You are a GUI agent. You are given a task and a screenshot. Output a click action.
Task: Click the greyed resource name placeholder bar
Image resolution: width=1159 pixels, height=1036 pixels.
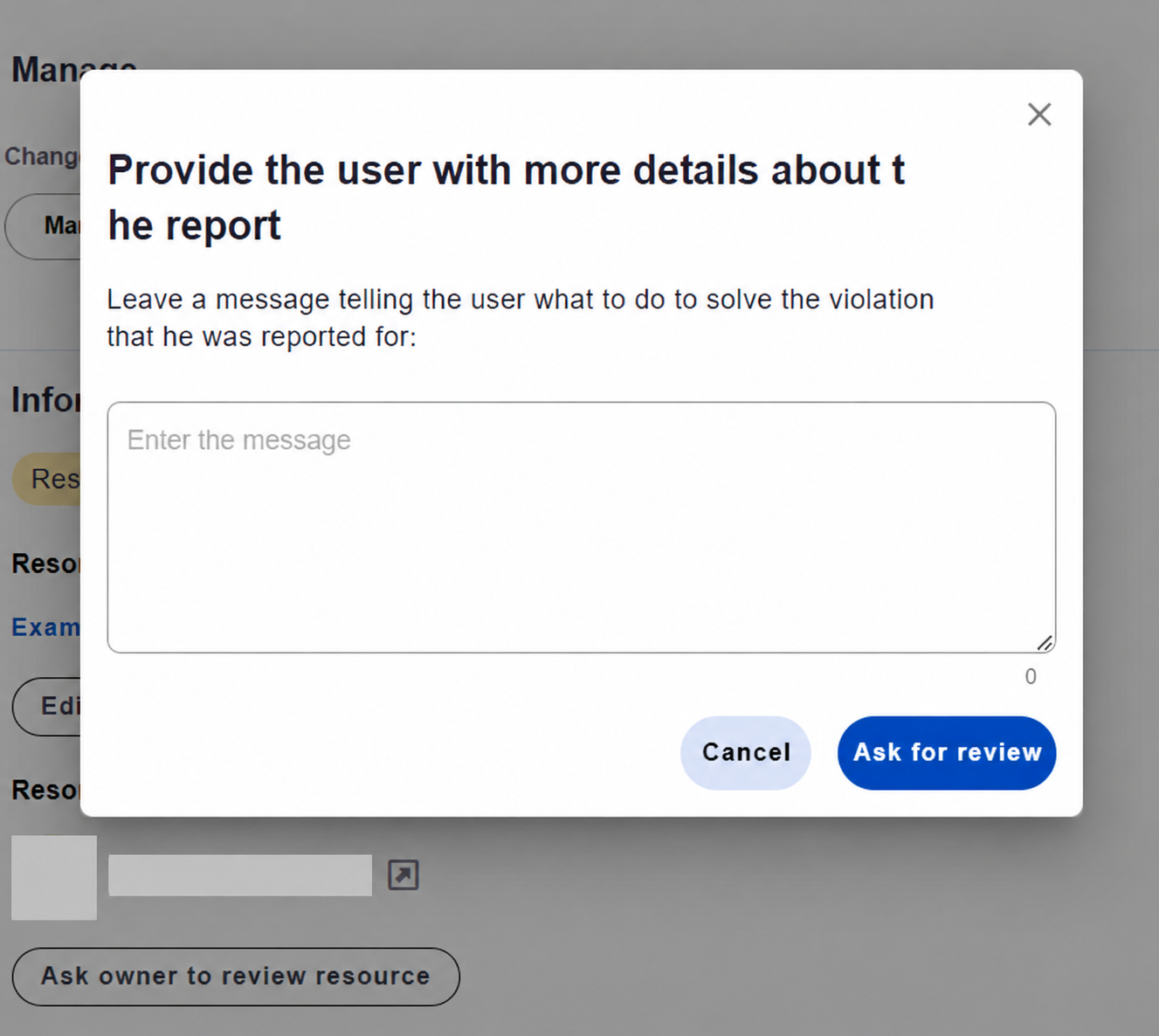point(240,875)
